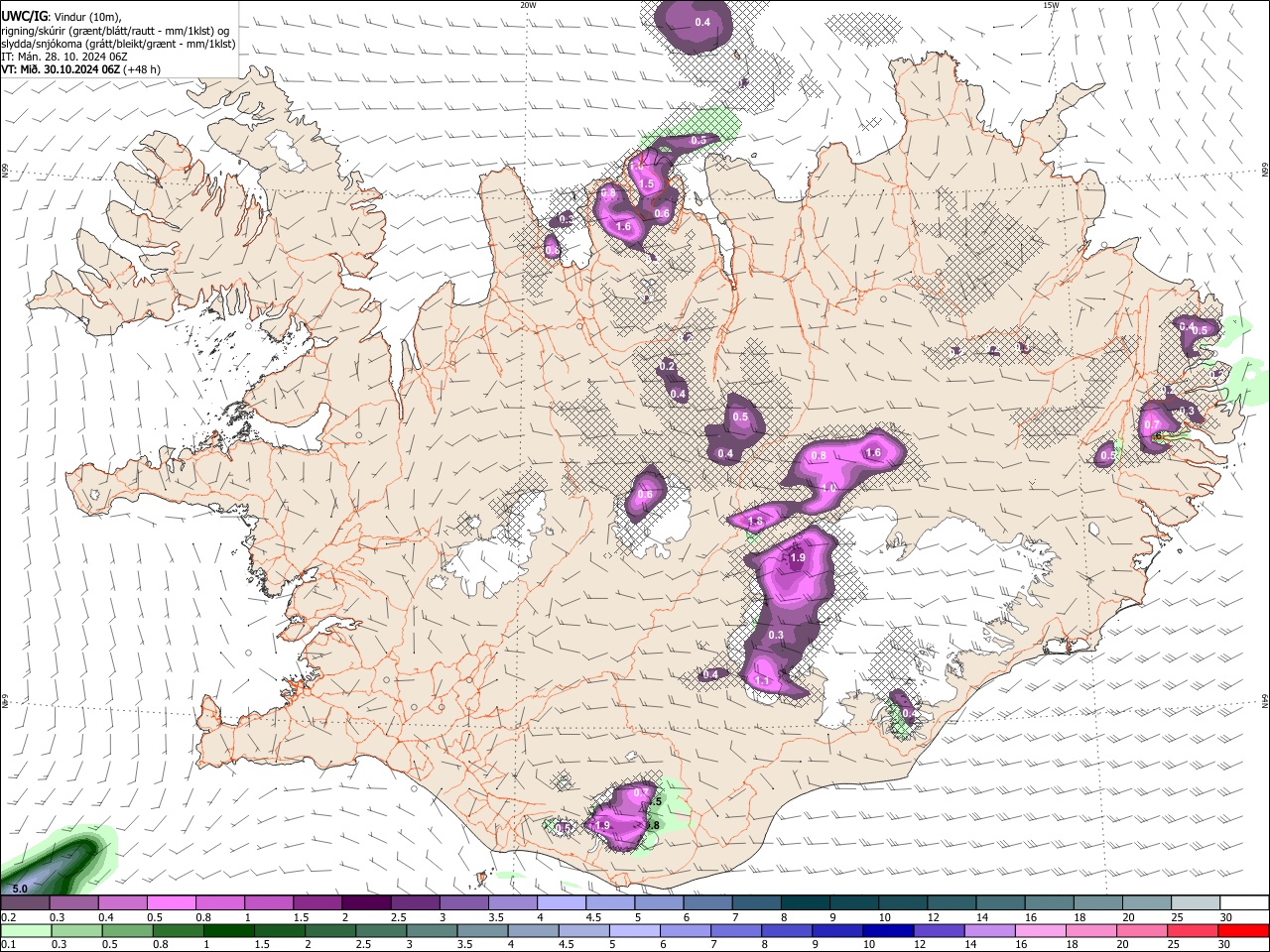Click the 20W longitude label
1270x952 pixels.
tap(528, 5)
